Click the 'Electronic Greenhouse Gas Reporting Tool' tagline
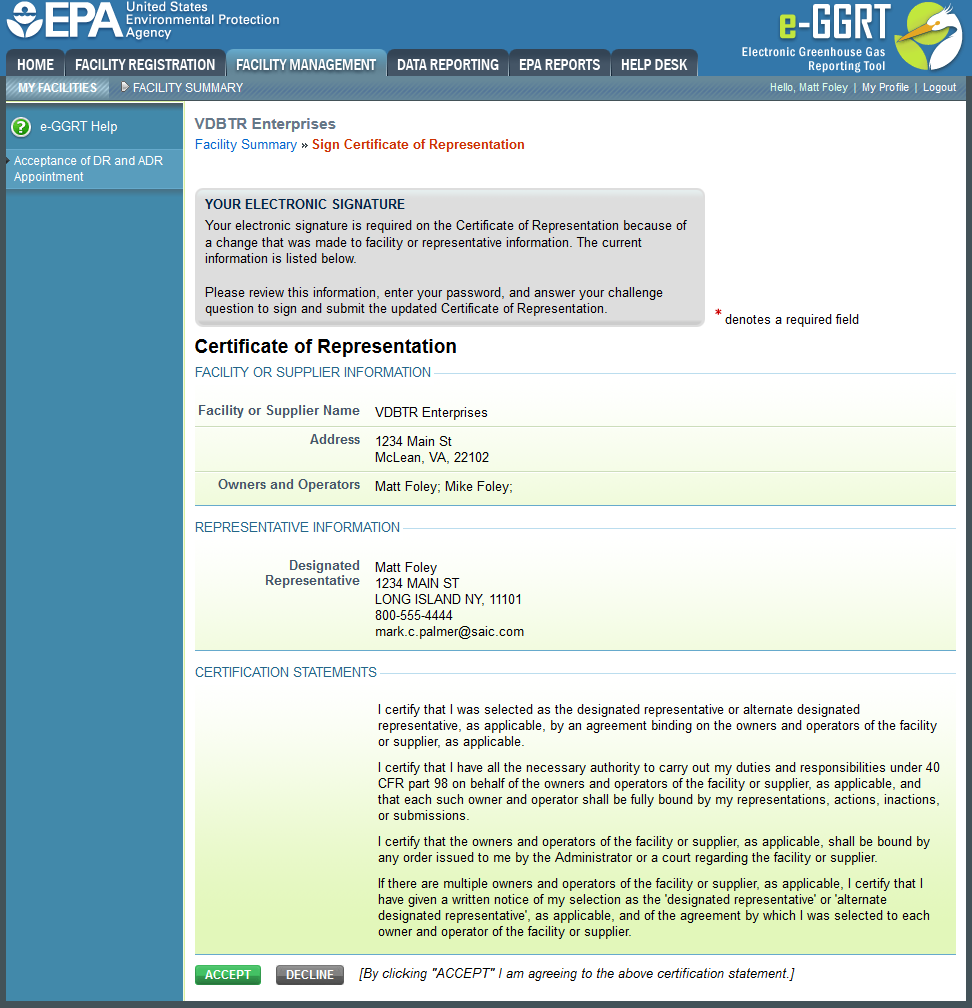This screenshot has width=972, height=1008. click(x=813, y=59)
